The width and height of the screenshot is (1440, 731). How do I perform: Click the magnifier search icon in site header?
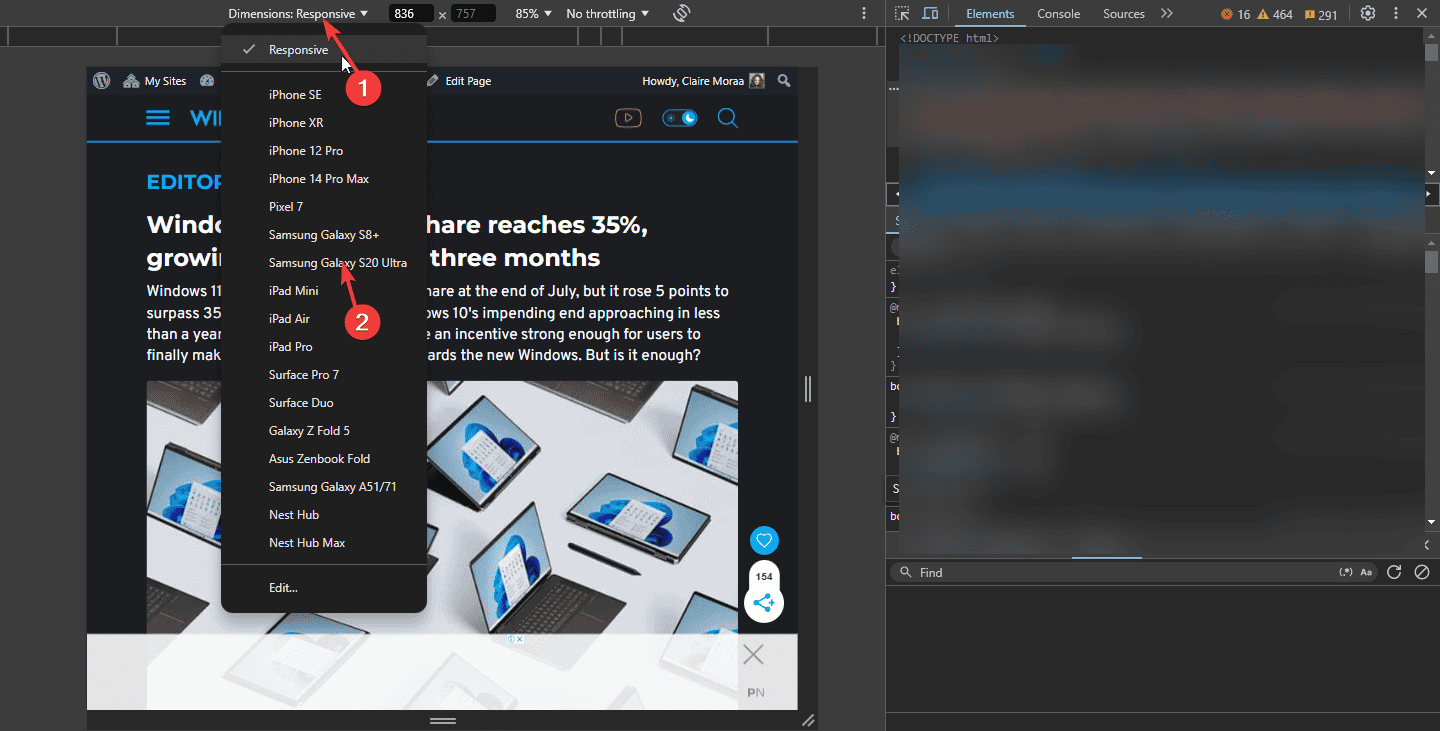pos(728,118)
